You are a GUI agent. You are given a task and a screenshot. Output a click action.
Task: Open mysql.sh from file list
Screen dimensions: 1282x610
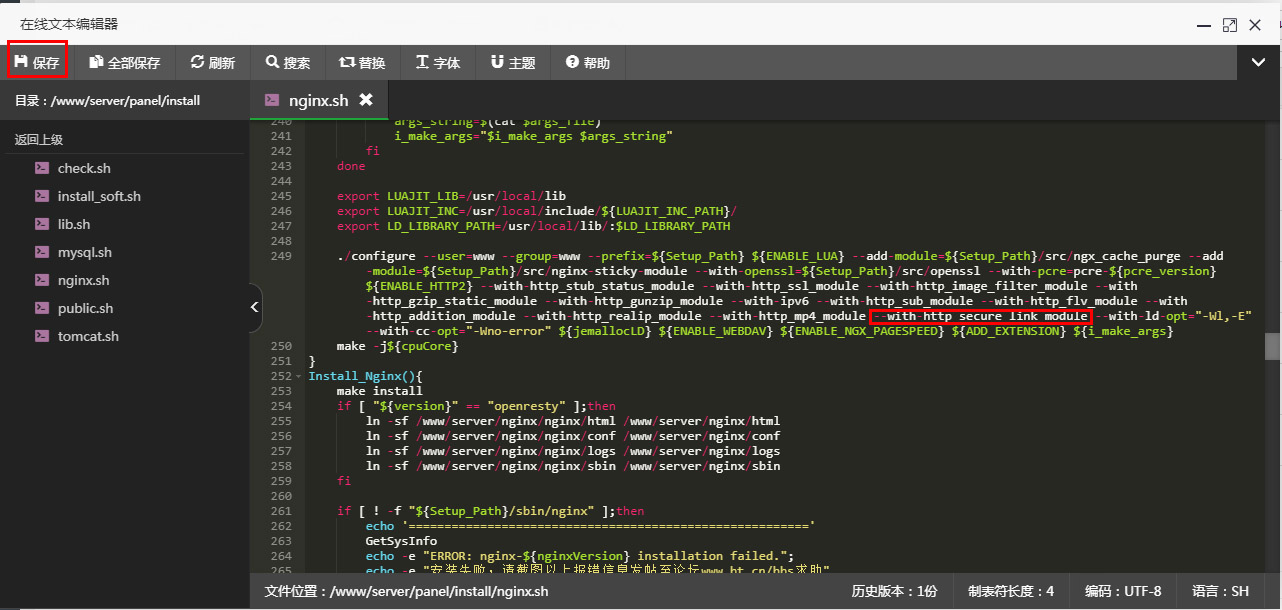(x=85, y=252)
